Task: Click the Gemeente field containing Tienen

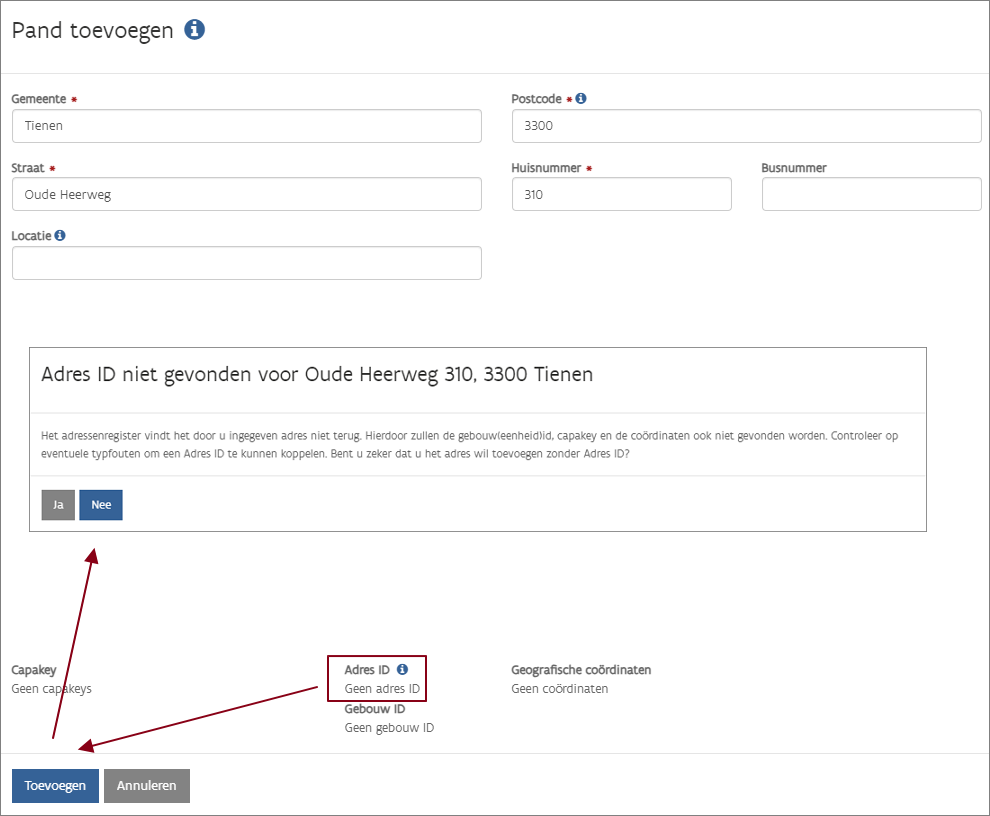Action: [x=246, y=126]
